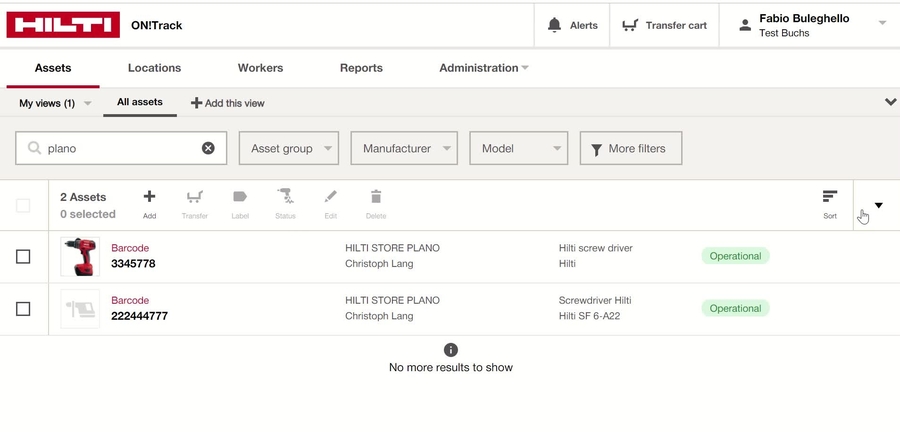Toggle the select-all assets checkbox
This screenshot has height=432, width=900.
(23, 205)
